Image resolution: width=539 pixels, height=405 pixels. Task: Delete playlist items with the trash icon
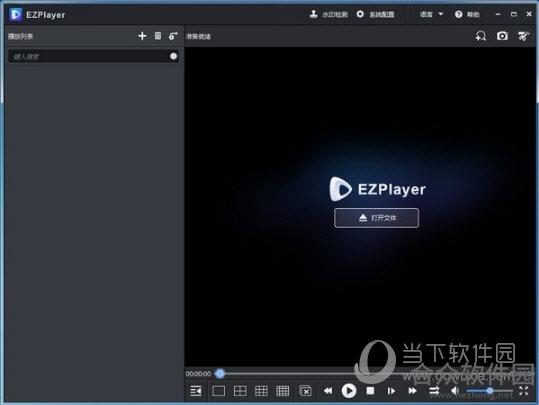click(x=158, y=35)
